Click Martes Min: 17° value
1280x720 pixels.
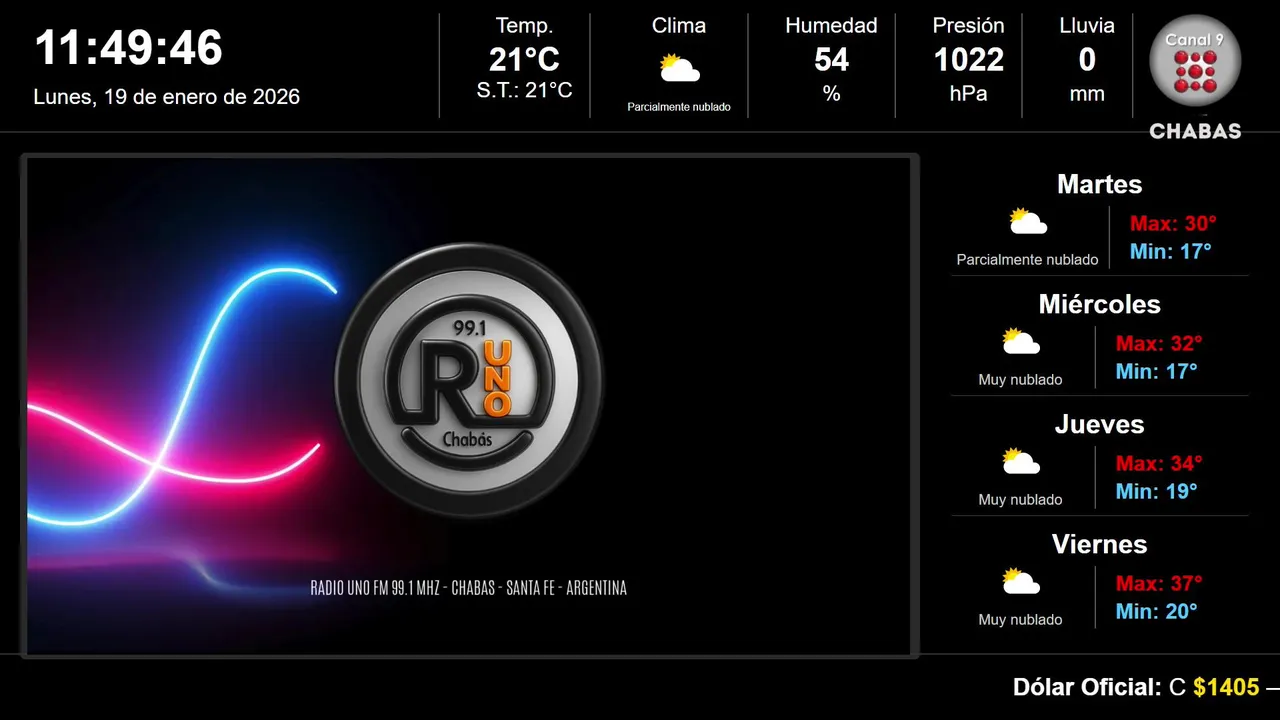point(1170,251)
